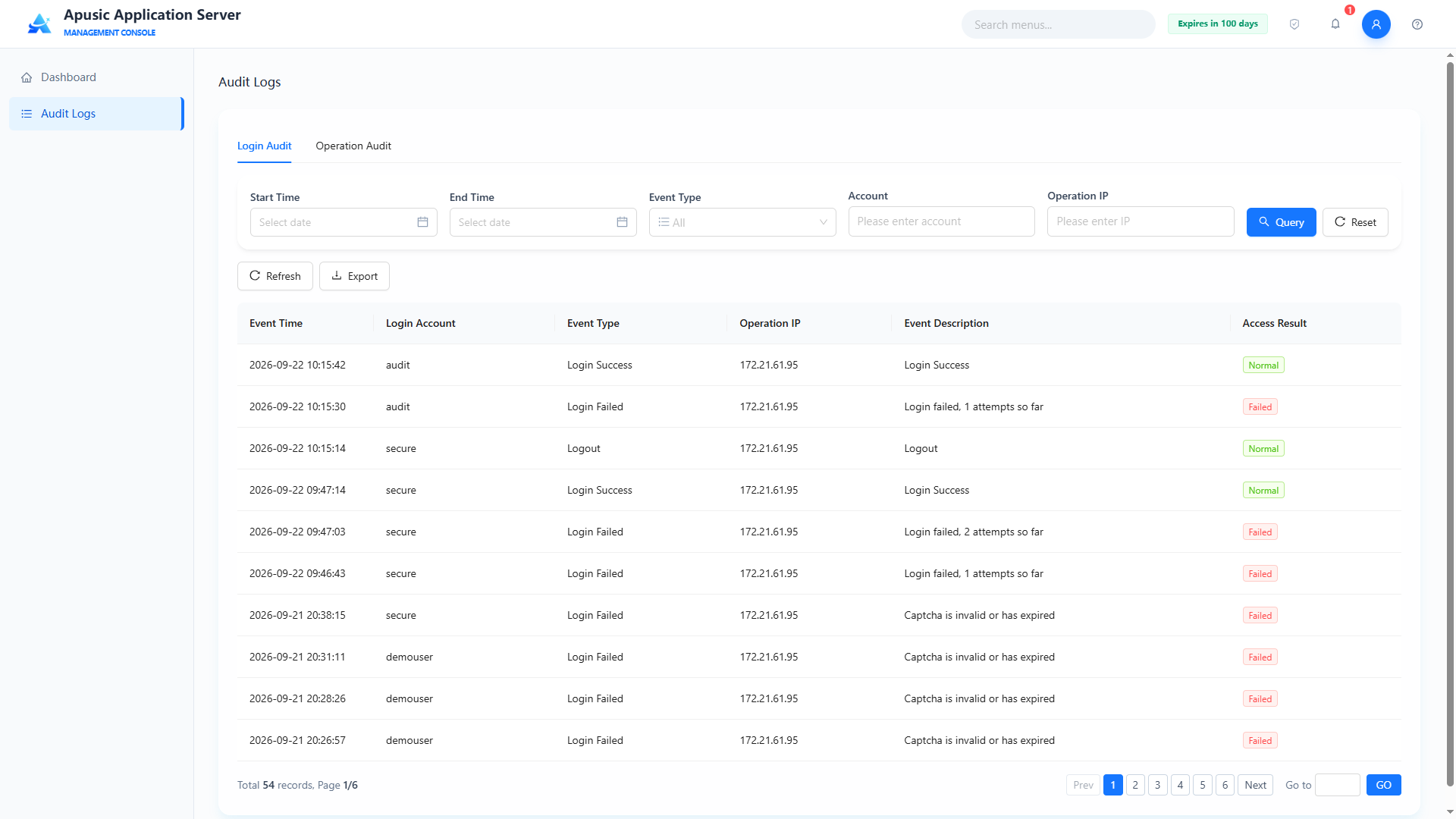The height and width of the screenshot is (819, 1456).
Task: Open page 5 of audit logs
Action: pyautogui.click(x=1203, y=785)
